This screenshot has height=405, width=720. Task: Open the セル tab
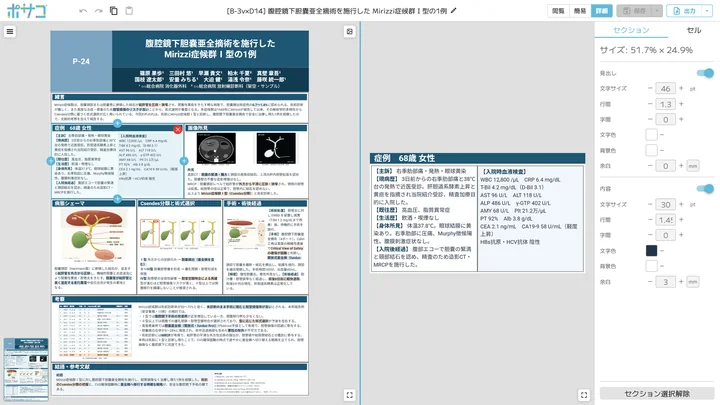tap(693, 30)
